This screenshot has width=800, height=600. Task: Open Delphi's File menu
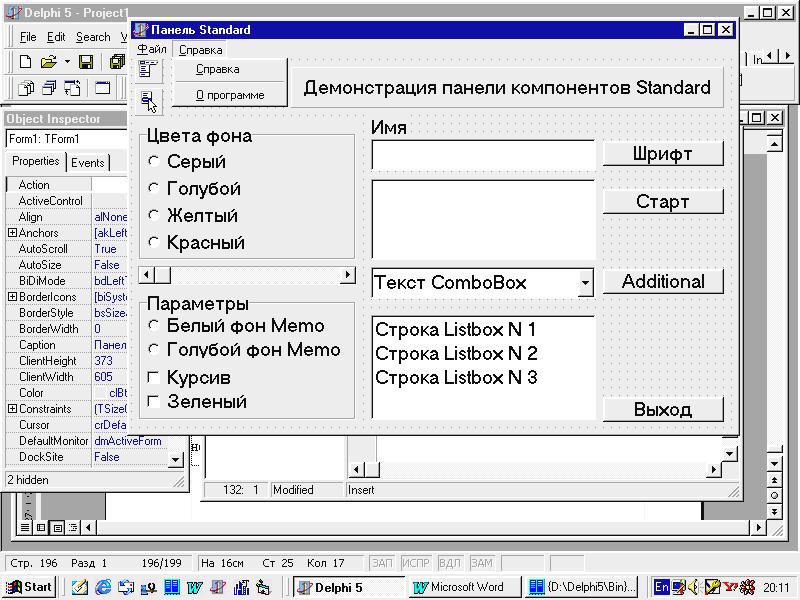pos(28,37)
